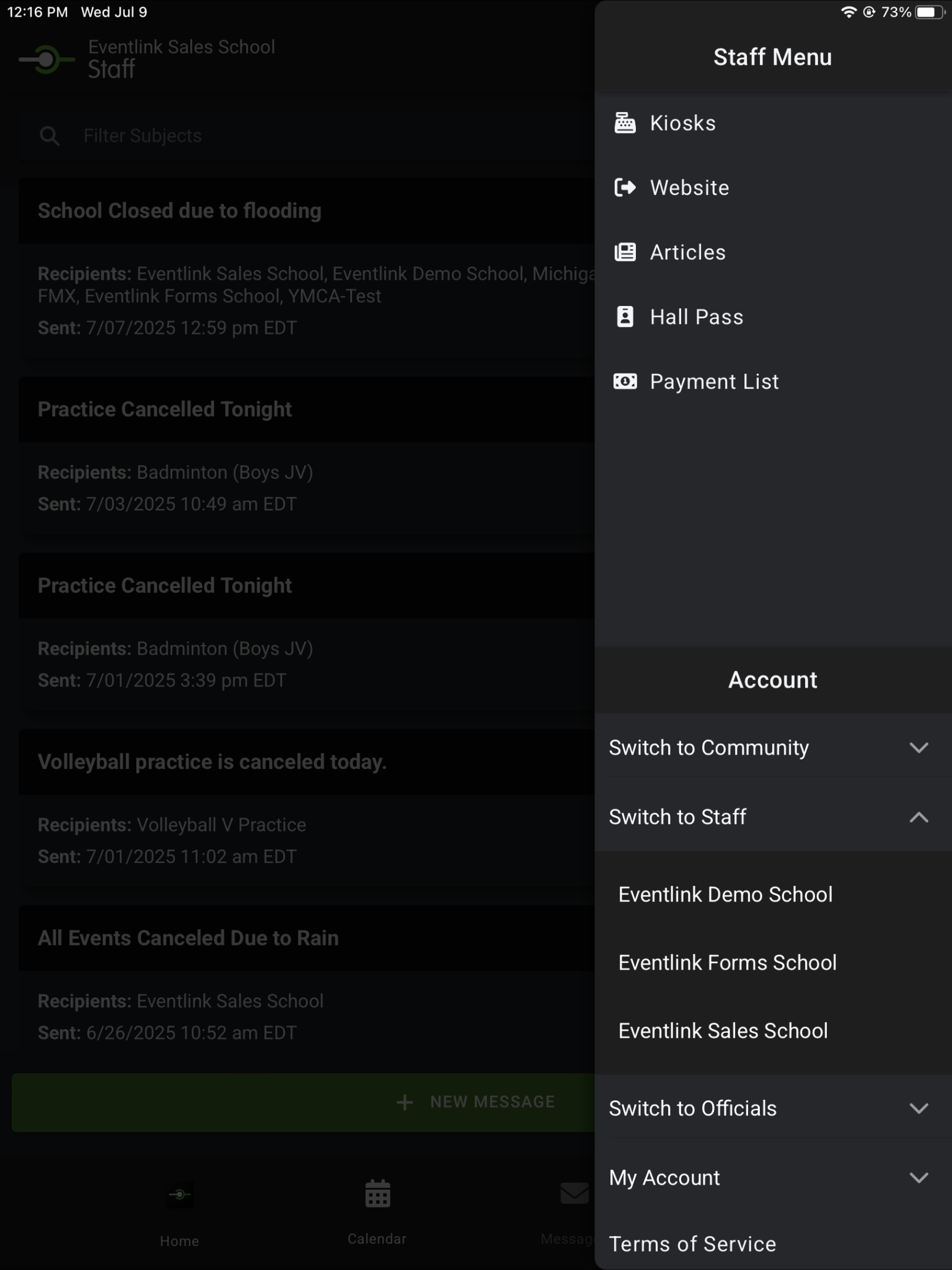Expand My Account section
The image size is (952, 1270).
[773, 1177]
